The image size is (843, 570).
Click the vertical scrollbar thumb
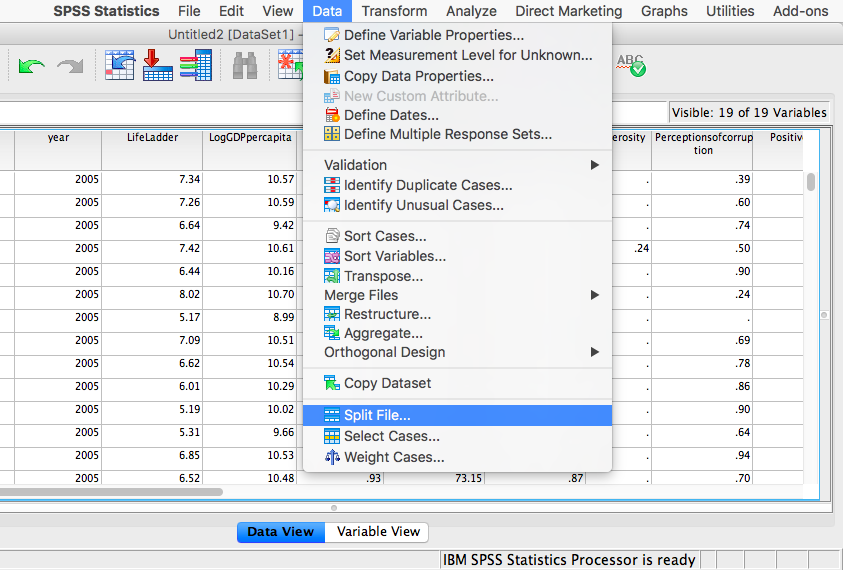pyautogui.click(x=811, y=182)
